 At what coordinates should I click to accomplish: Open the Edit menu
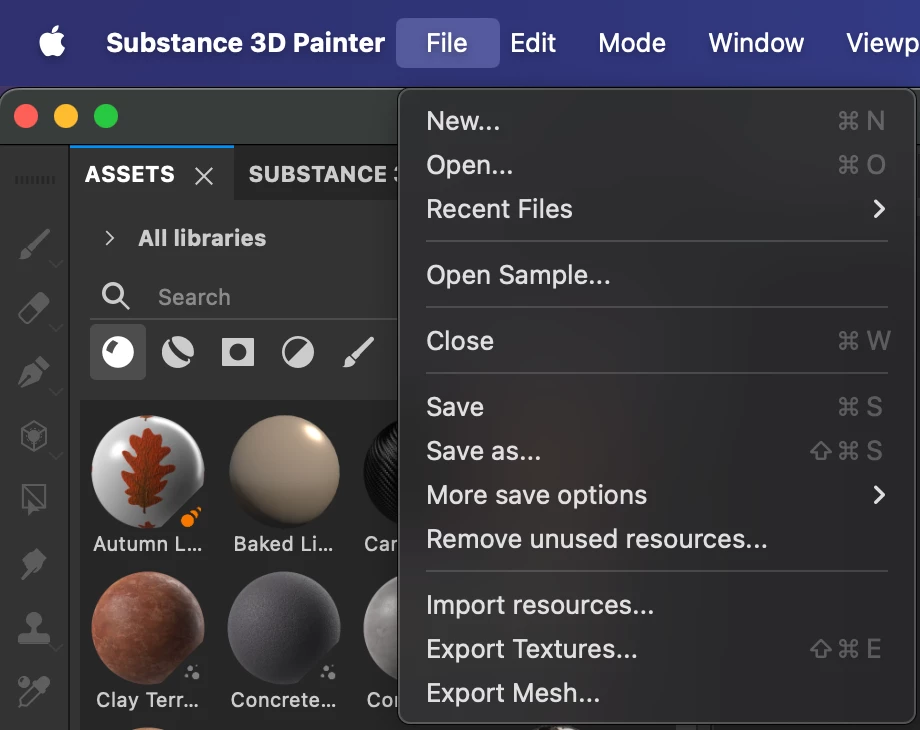pos(533,43)
